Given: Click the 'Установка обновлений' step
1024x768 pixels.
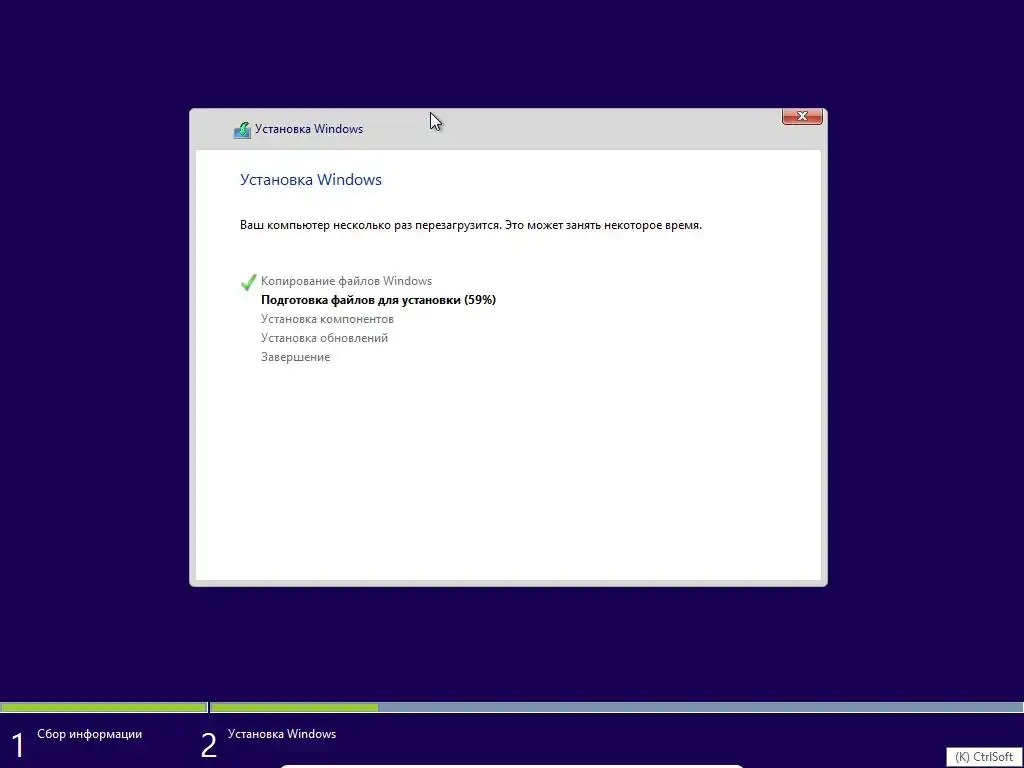Looking at the screenshot, I should coord(325,338).
